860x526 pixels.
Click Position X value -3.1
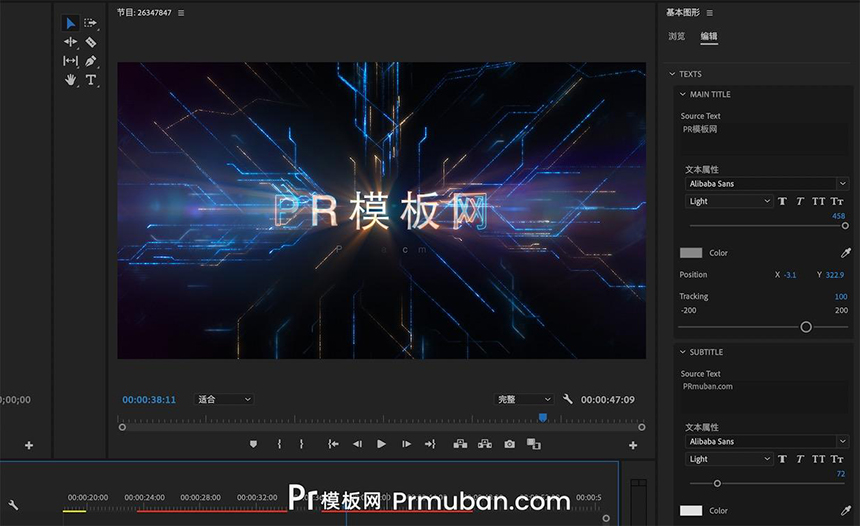[790, 275]
